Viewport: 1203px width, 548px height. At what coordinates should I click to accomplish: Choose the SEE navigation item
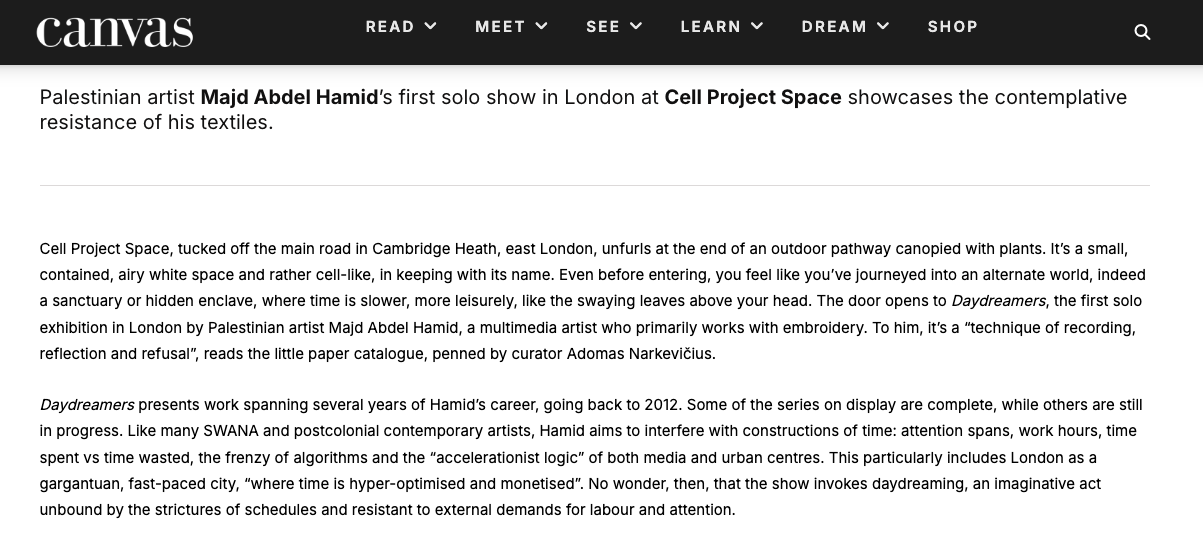coord(603,27)
